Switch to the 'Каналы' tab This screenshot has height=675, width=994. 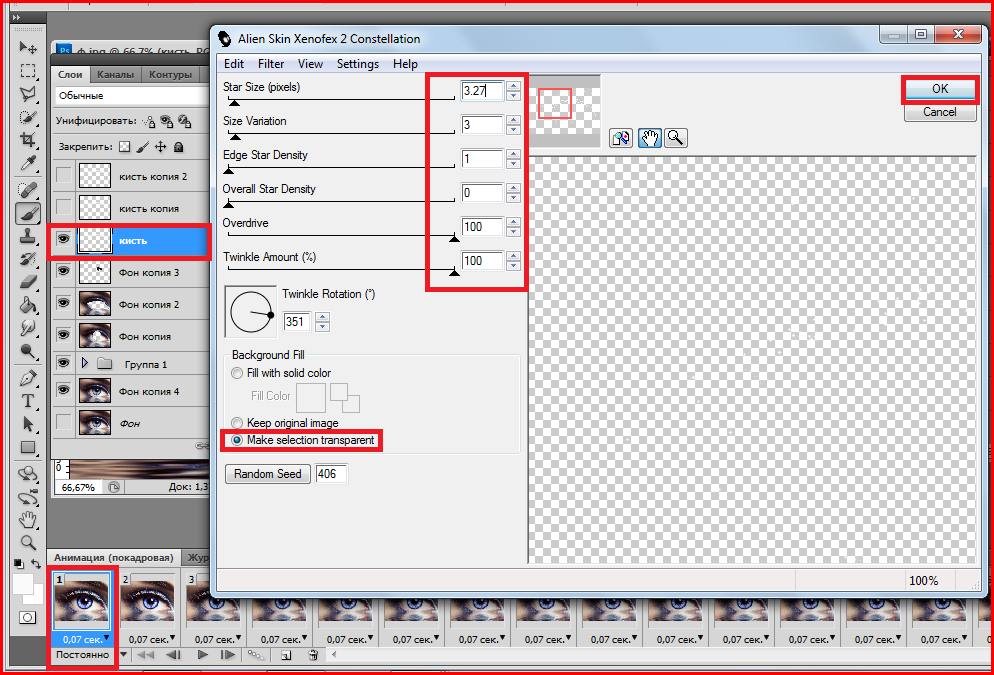[115, 74]
